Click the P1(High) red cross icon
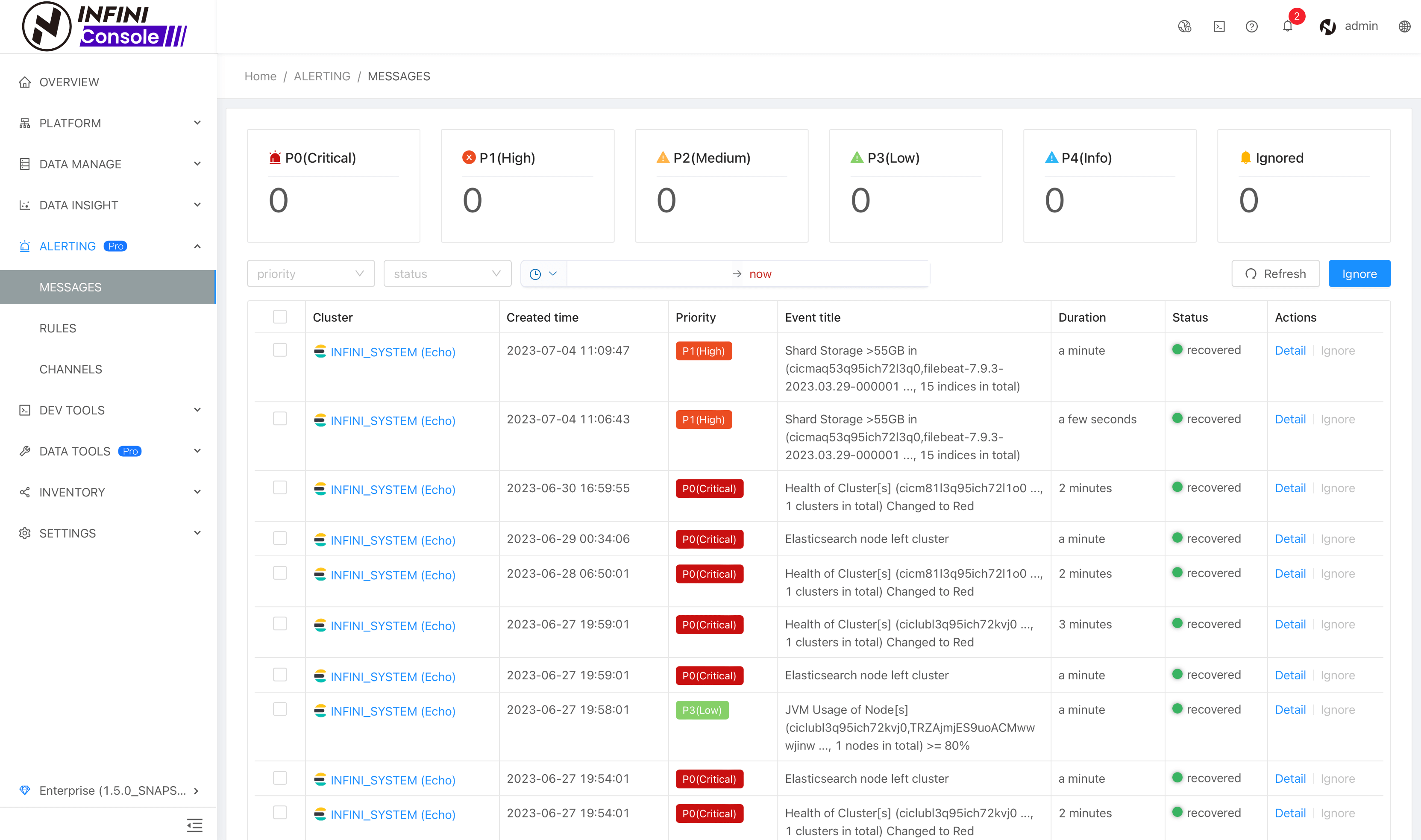Screen dimensions: 1421x840 [x=469, y=157]
